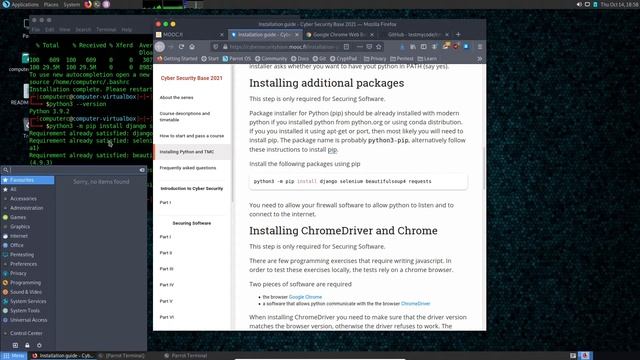Launch Firefox from the top panel
This screenshot has height=360, width=640.
tap(88, 4)
